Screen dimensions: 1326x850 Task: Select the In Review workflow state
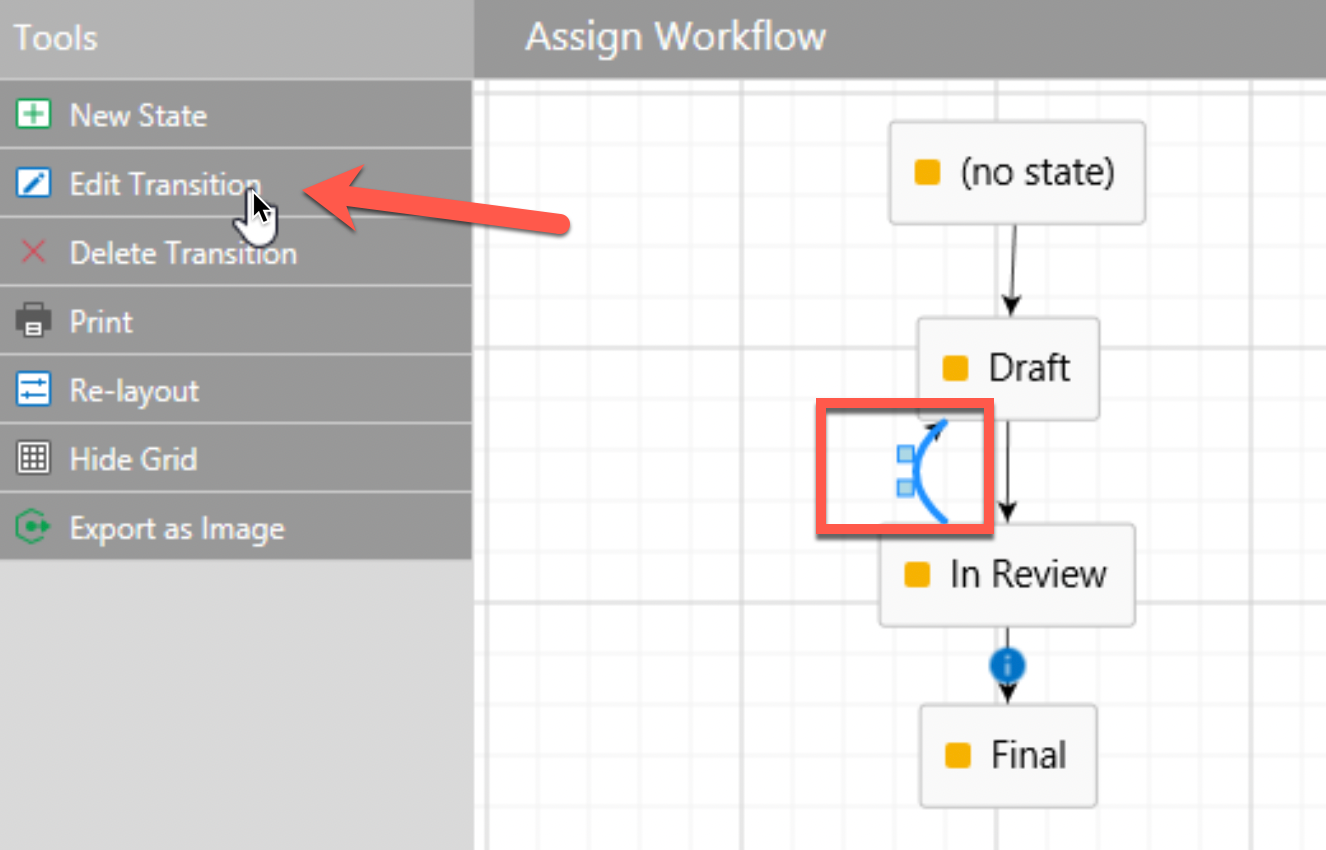(1007, 575)
